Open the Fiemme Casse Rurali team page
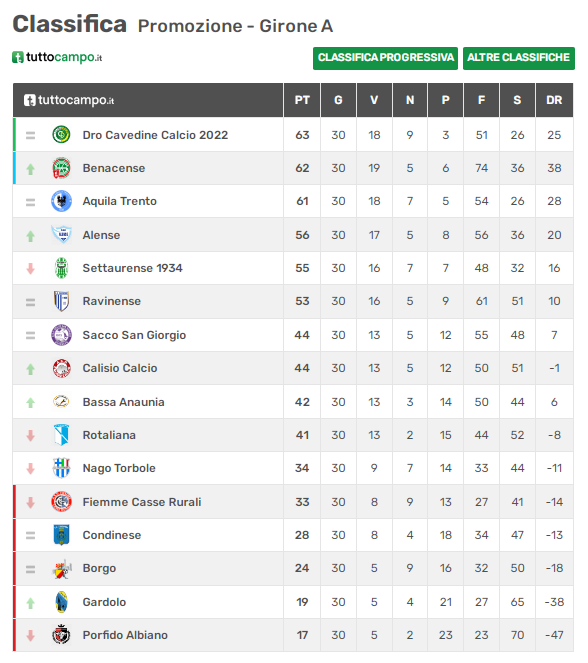 point(142,502)
